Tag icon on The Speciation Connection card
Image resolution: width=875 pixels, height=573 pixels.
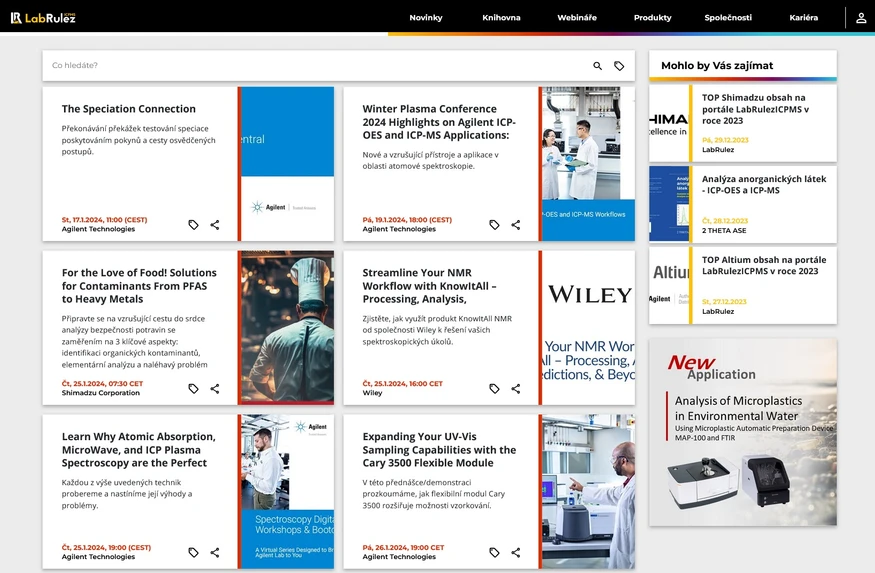[193, 225]
